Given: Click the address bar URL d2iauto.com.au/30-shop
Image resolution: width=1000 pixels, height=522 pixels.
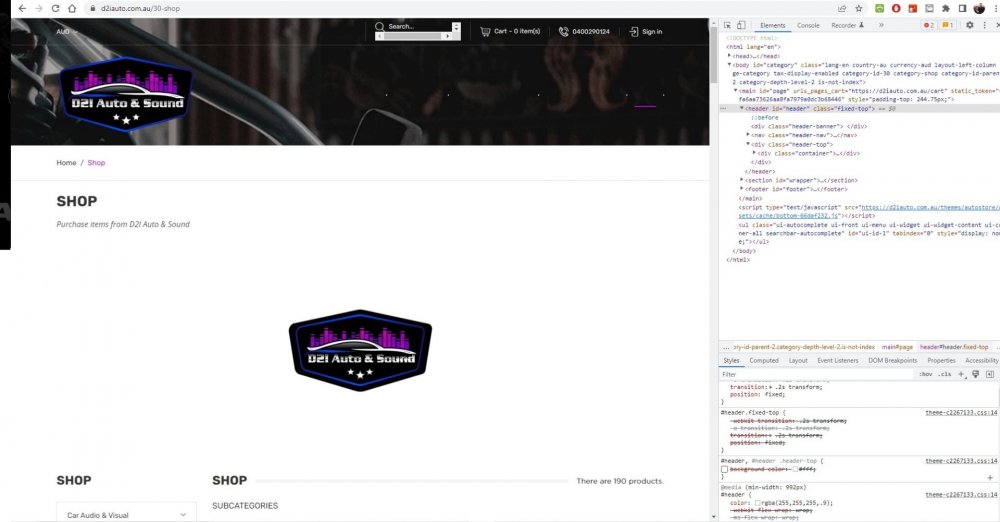Looking at the screenshot, I should pos(140,8).
